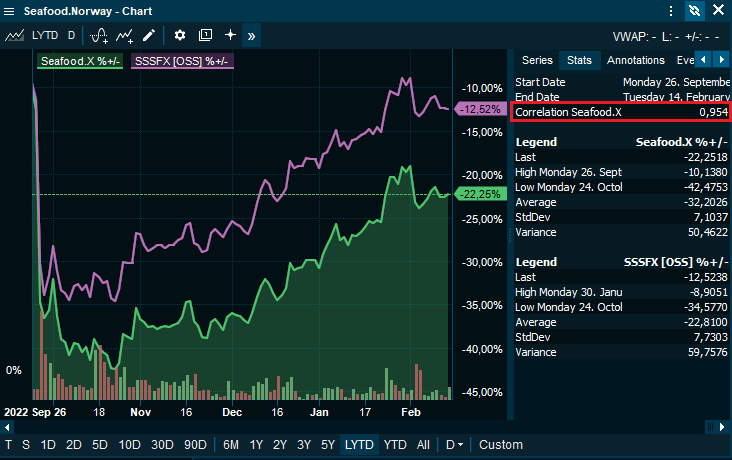This screenshot has height=460, width=732.
Task: Click the chart type line icon
Action: [14, 35]
